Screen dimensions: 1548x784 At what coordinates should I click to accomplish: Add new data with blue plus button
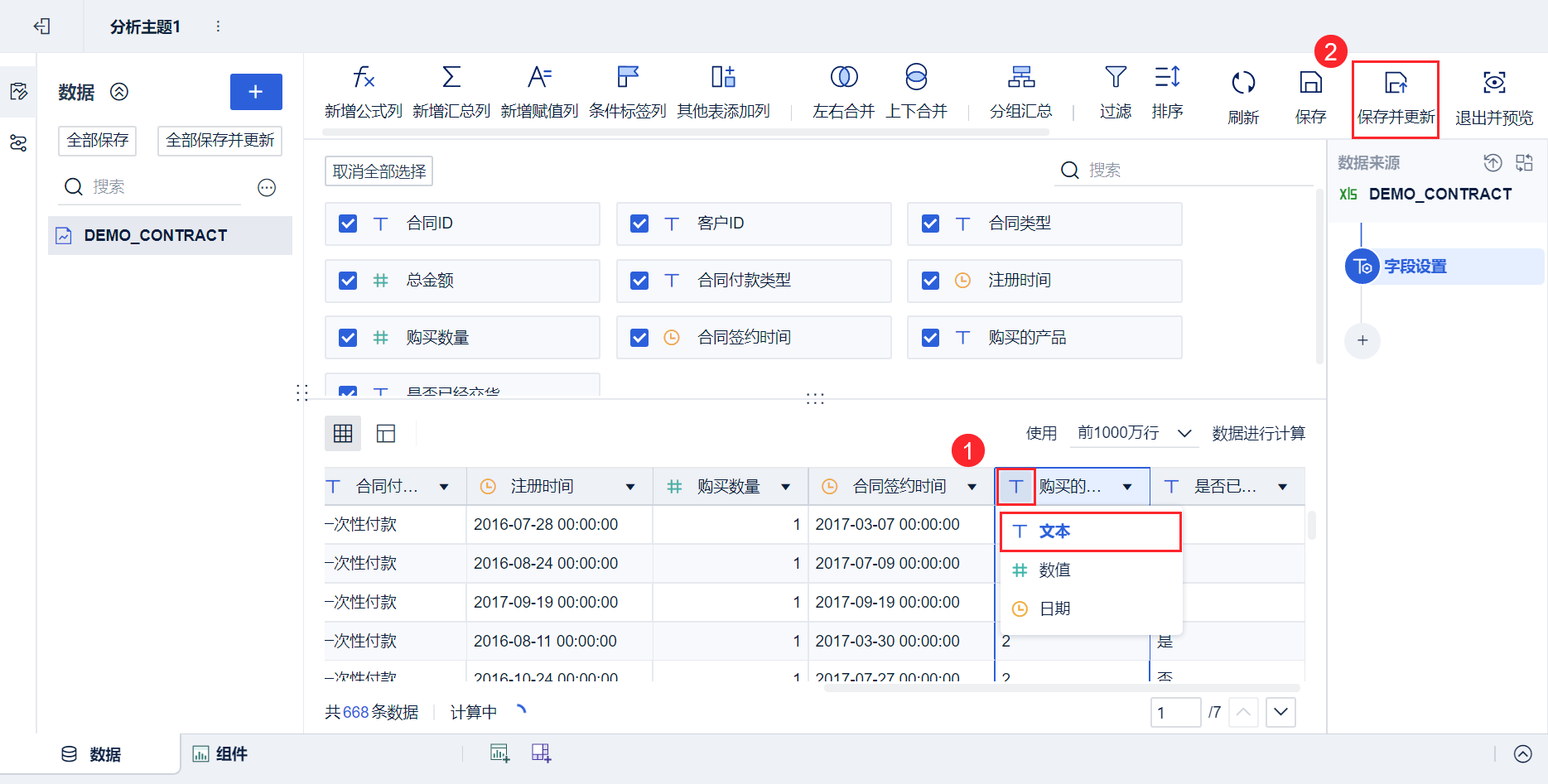click(x=256, y=92)
